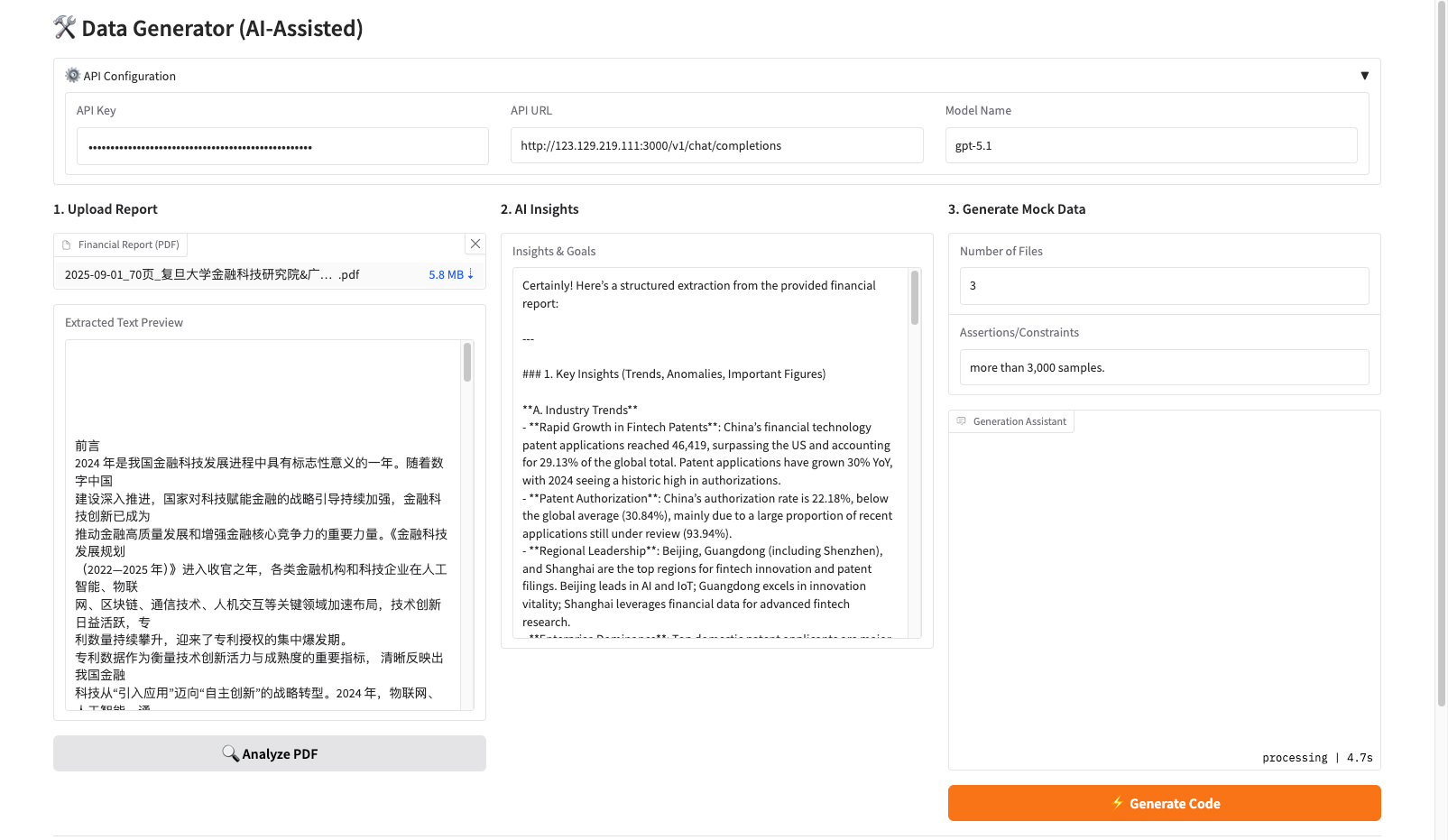Click the uploaded PDF file name
1448x840 pixels.
[212, 274]
